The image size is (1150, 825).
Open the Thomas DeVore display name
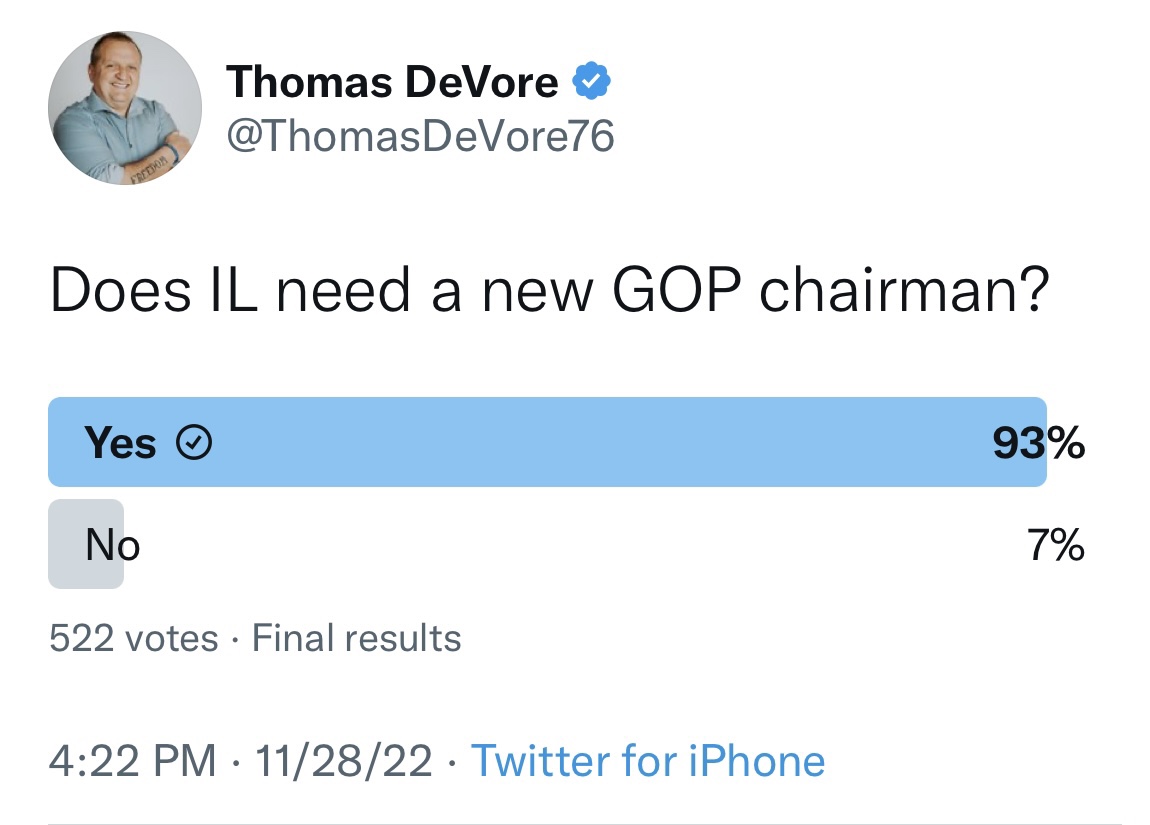coord(392,81)
